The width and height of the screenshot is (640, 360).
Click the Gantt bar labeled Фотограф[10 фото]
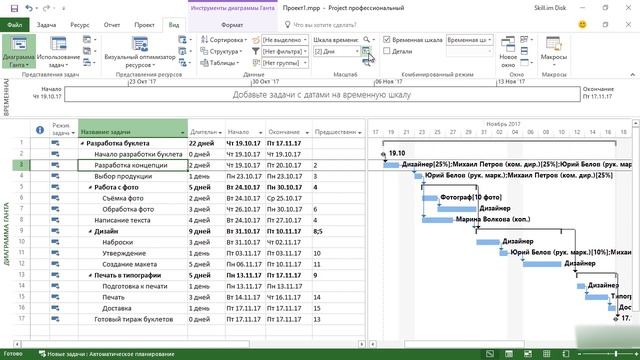pos(430,198)
